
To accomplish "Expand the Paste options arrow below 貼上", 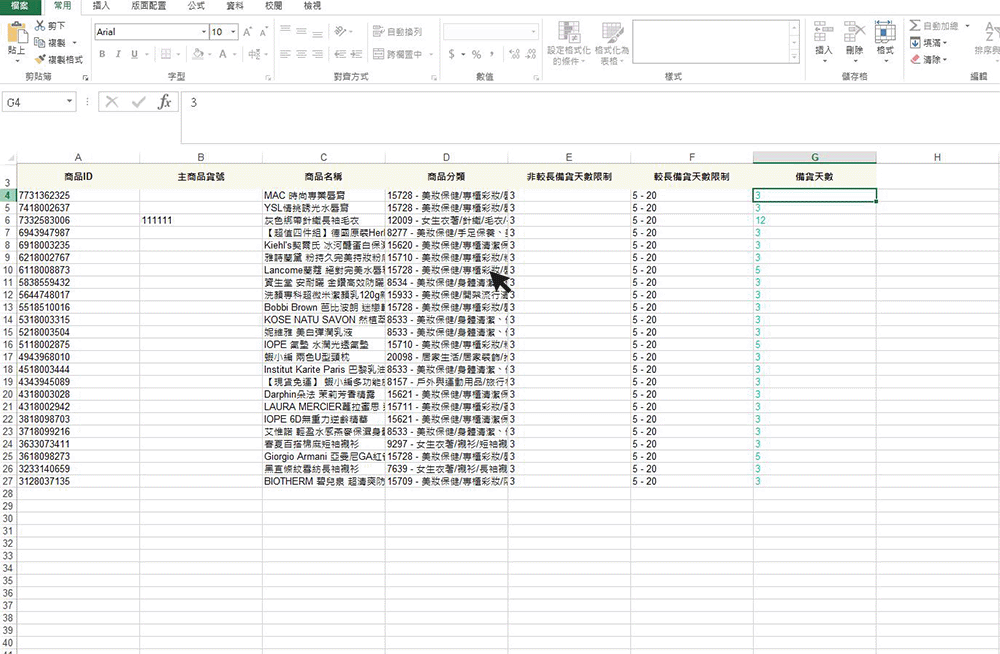I will click(17, 61).
